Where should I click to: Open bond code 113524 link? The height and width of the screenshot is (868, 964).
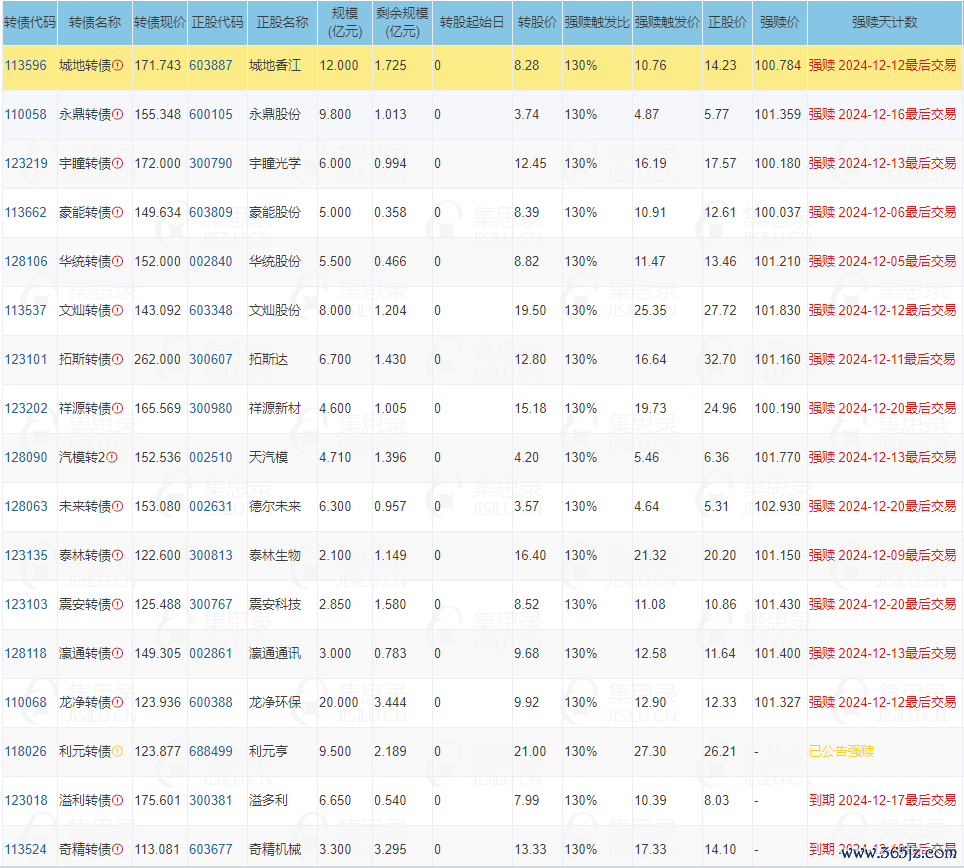(x=26, y=850)
